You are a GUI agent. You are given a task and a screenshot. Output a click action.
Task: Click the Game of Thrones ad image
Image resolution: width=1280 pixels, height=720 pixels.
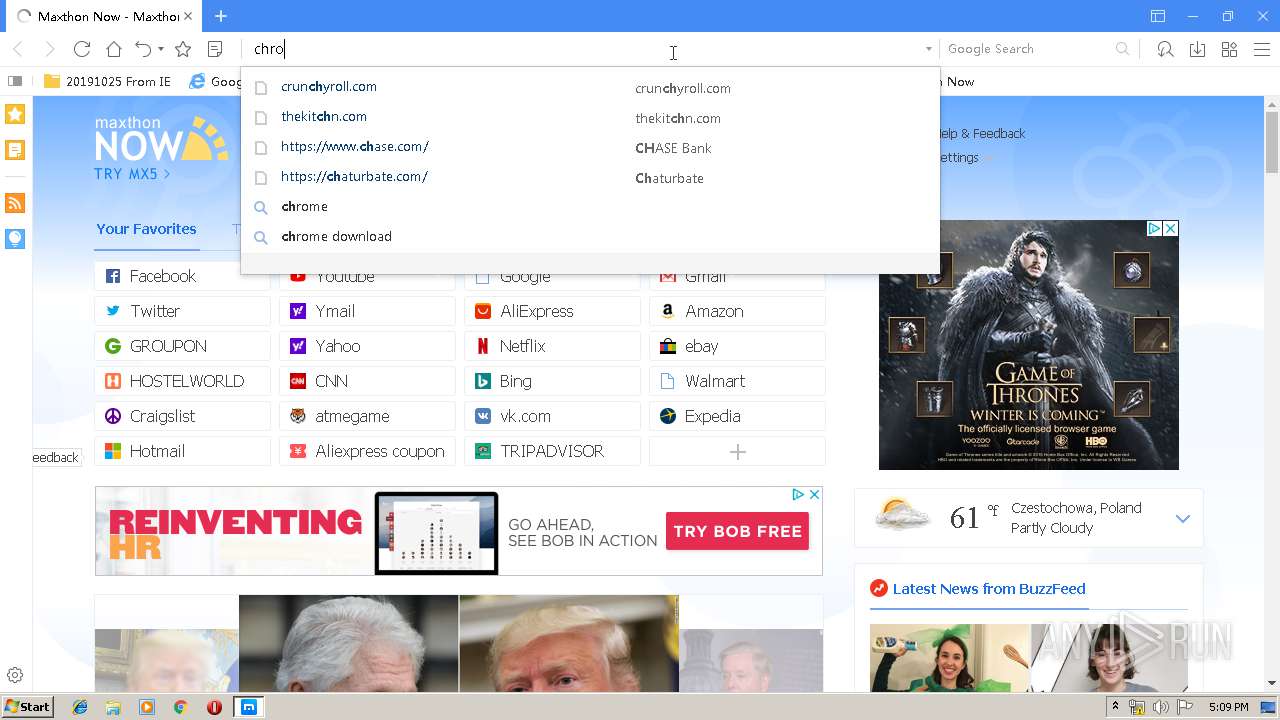[1028, 345]
